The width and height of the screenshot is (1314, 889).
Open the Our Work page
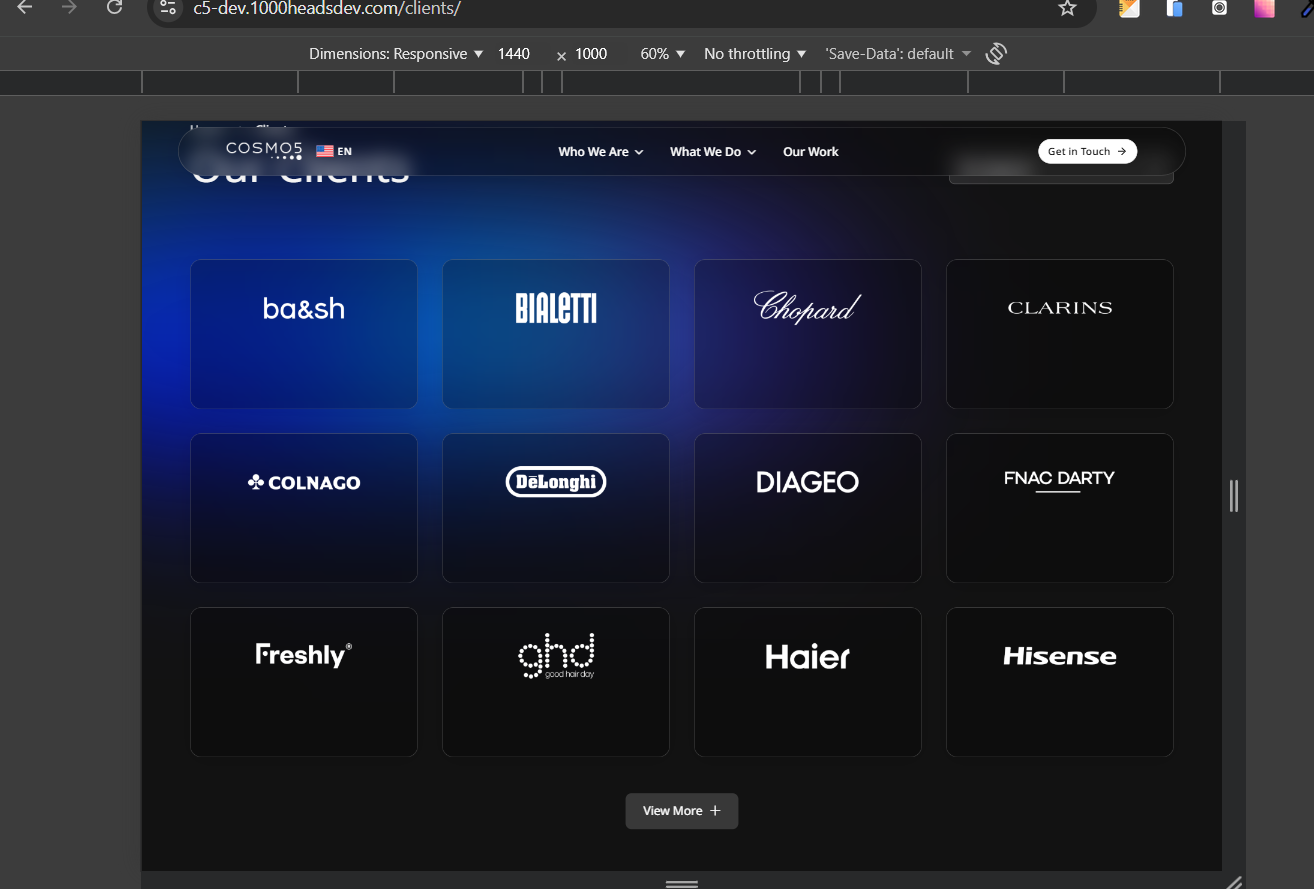click(x=811, y=152)
